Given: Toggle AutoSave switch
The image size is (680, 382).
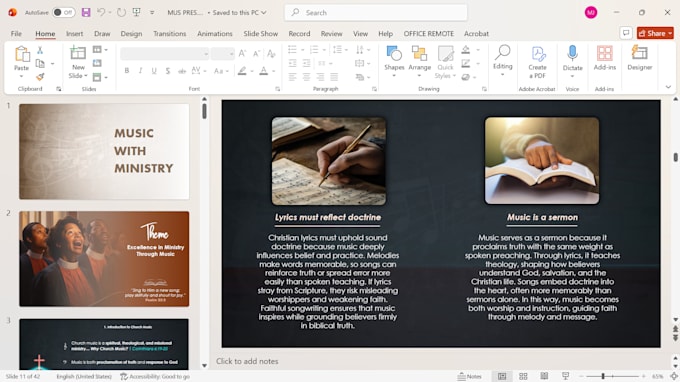Looking at the screenshot, I should (x=63, y=13).
